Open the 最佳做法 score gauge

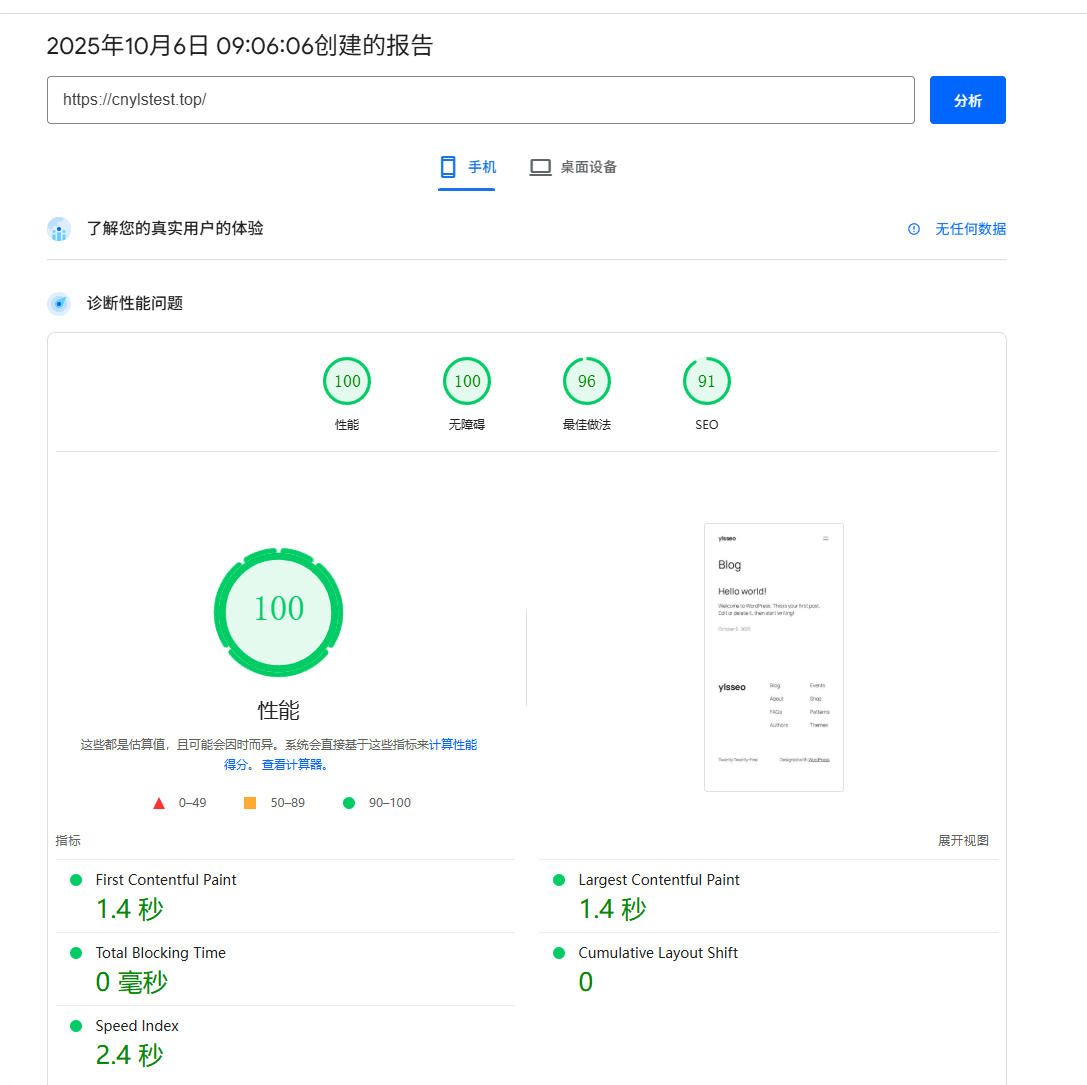point(587,381)
